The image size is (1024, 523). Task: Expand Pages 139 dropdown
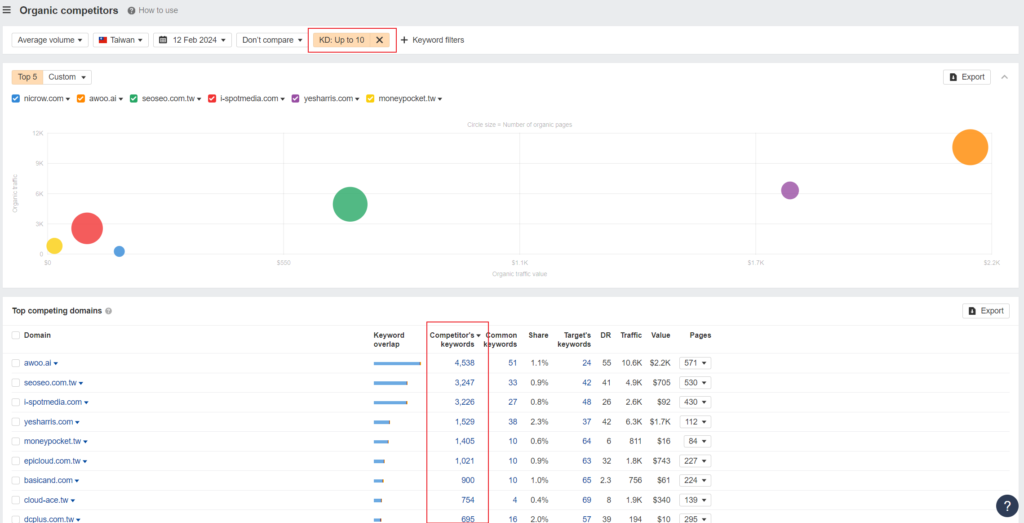coord(695,500)
